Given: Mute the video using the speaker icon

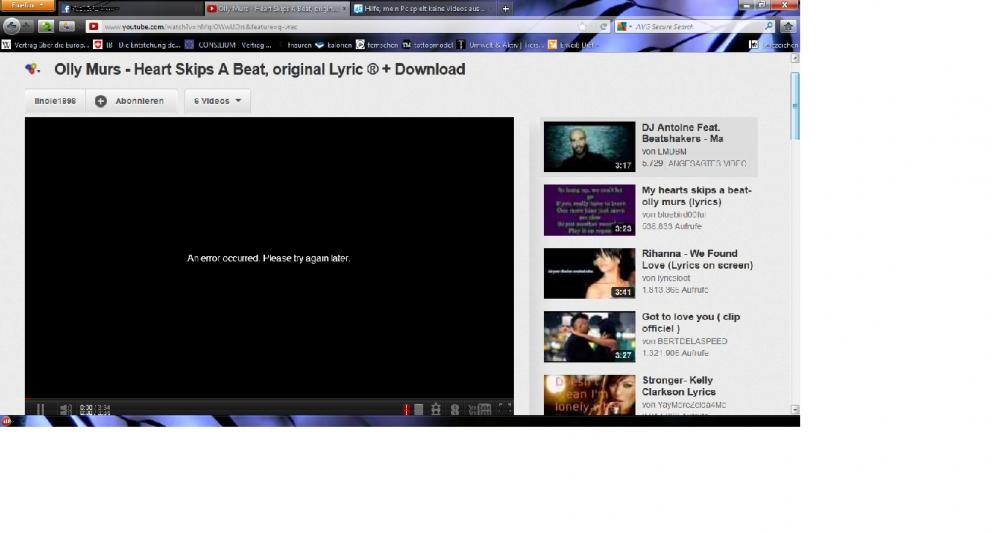Looking at the screenshot, I should 65,409.
